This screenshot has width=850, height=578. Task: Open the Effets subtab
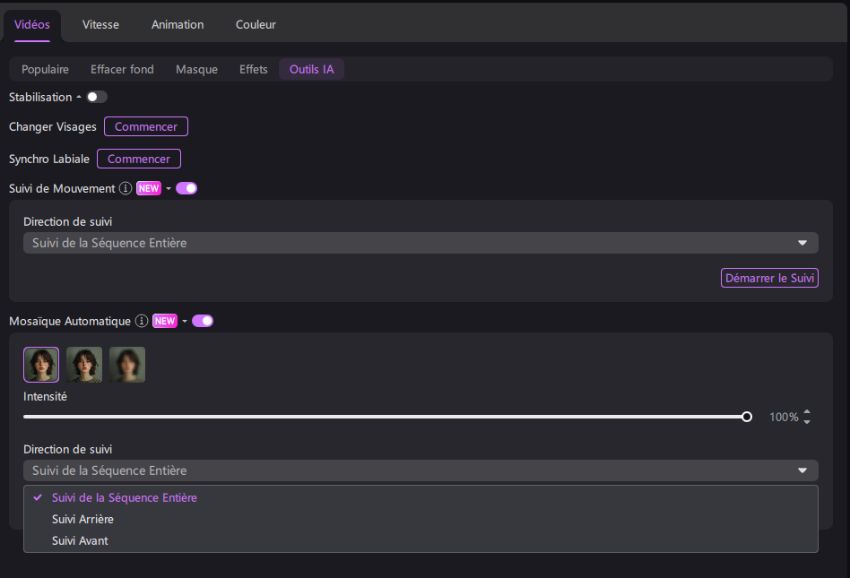[x=253, y=69]
